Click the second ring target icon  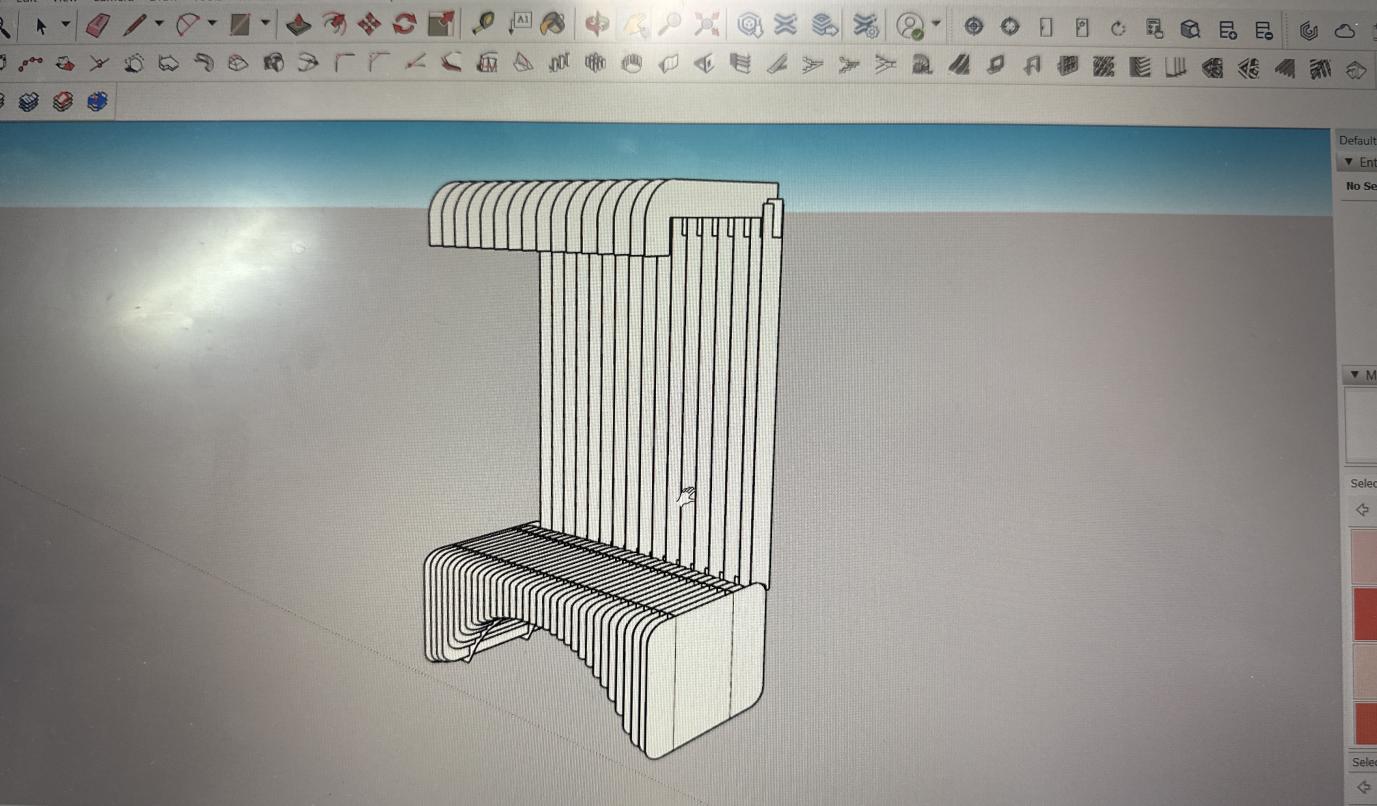(x=1010, y=27)
